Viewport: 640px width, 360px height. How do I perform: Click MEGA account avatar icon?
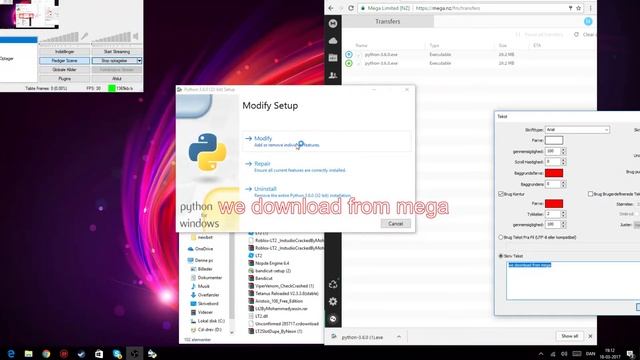[588, 21]
